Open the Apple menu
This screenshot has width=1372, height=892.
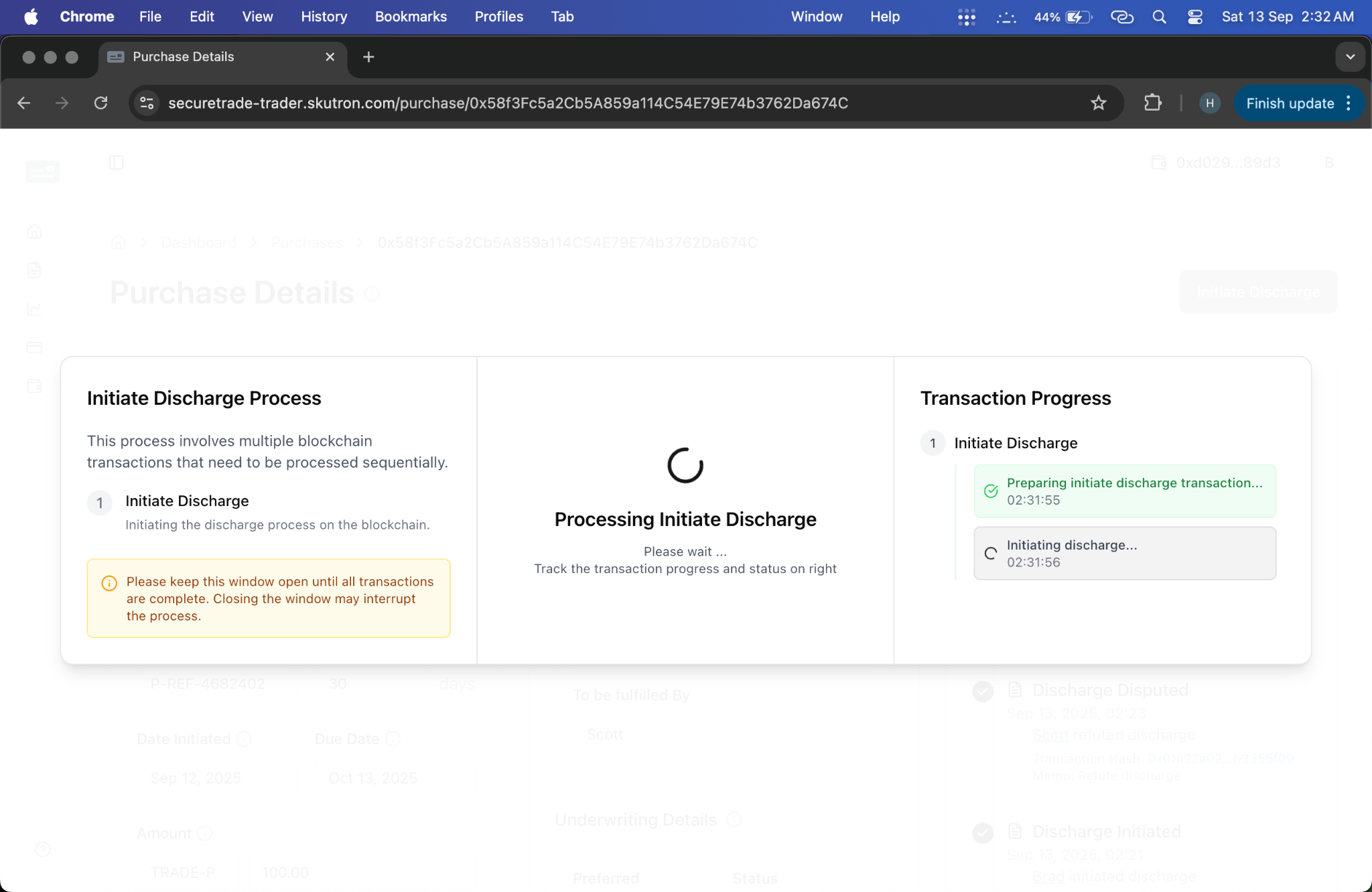31,17
